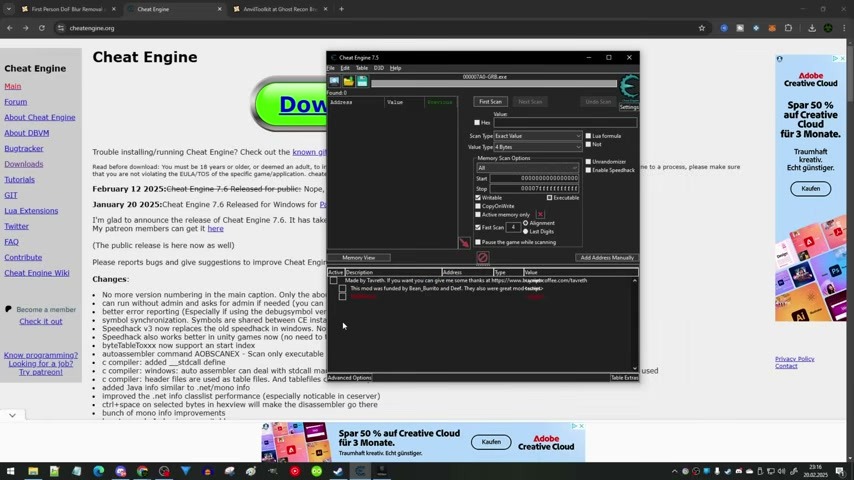
Task: Open the Chrome extensions puzzle icon
Action: point(788,28)
